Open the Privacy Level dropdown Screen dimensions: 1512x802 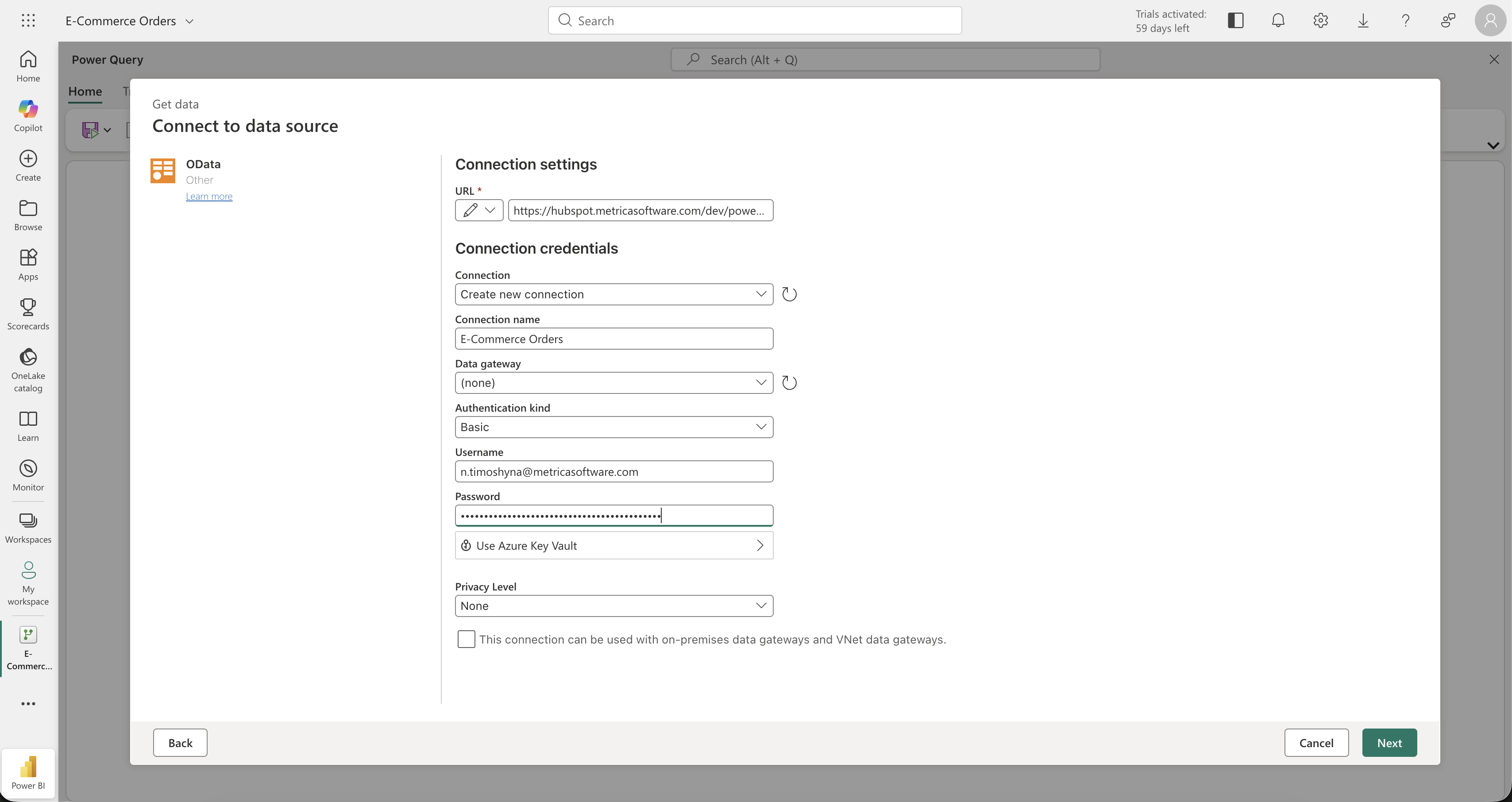click(614, 606)
